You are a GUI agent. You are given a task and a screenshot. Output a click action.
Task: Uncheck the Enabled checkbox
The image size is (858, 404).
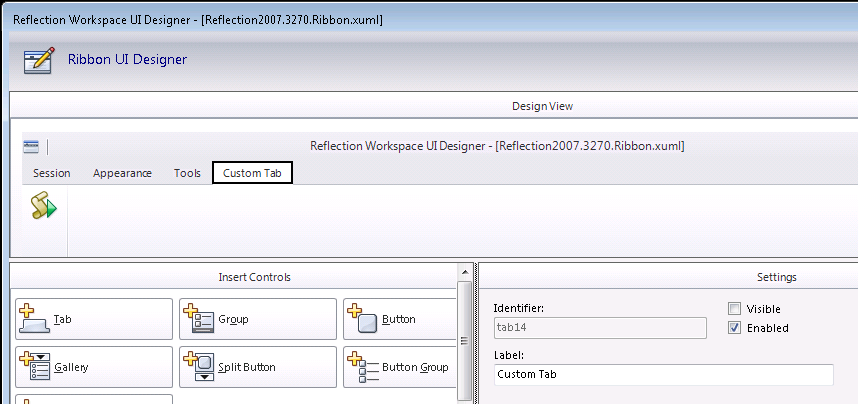(x=735, y=328)
